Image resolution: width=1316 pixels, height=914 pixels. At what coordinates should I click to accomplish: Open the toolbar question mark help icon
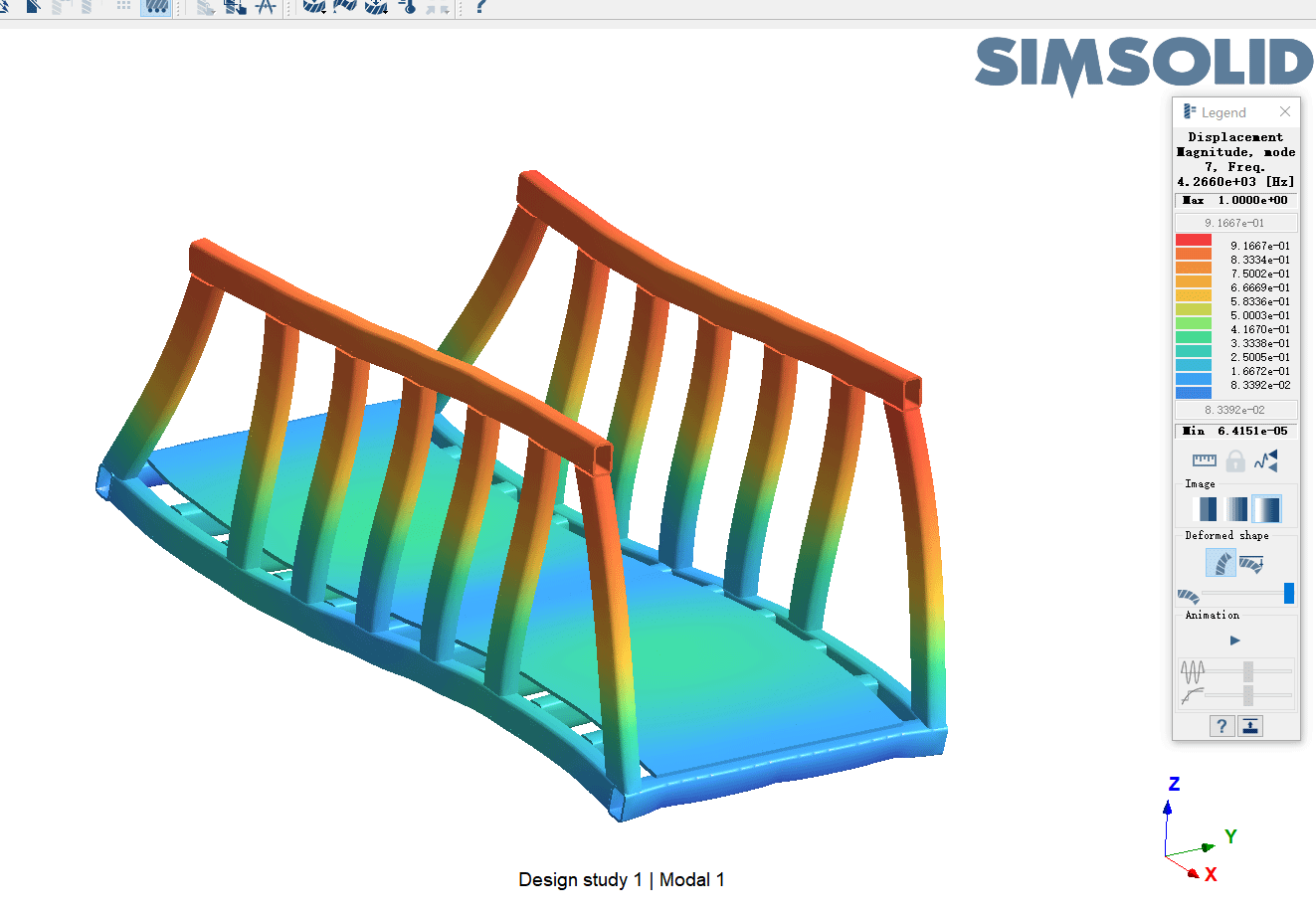[480, 7]
